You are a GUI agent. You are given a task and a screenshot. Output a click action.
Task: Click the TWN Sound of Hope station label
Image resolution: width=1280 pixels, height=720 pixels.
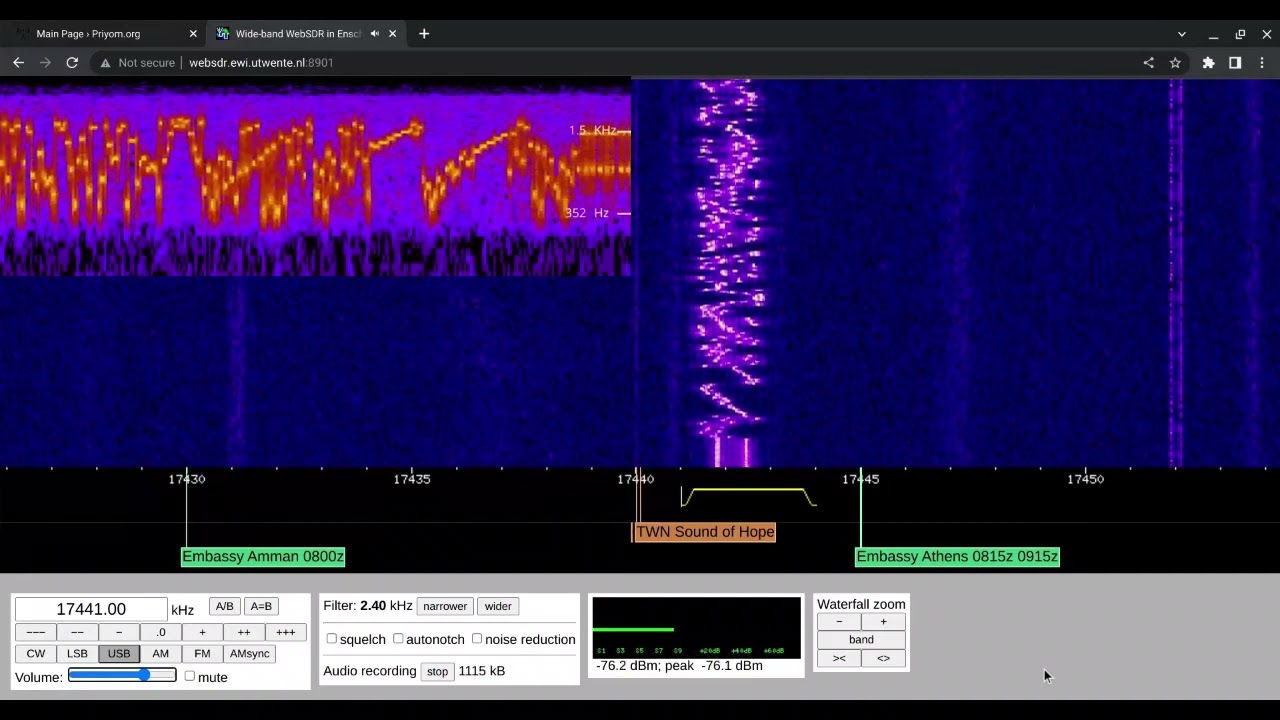705,532
